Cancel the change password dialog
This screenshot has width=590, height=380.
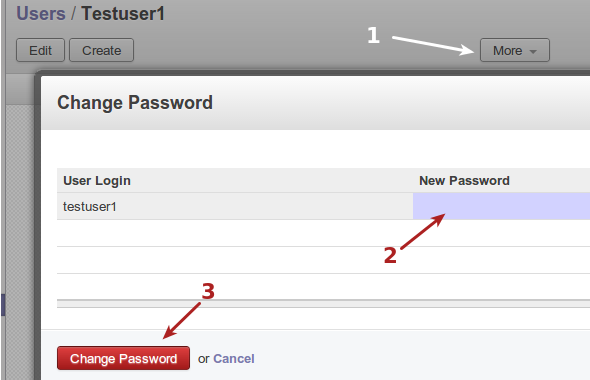click(234, 359)
